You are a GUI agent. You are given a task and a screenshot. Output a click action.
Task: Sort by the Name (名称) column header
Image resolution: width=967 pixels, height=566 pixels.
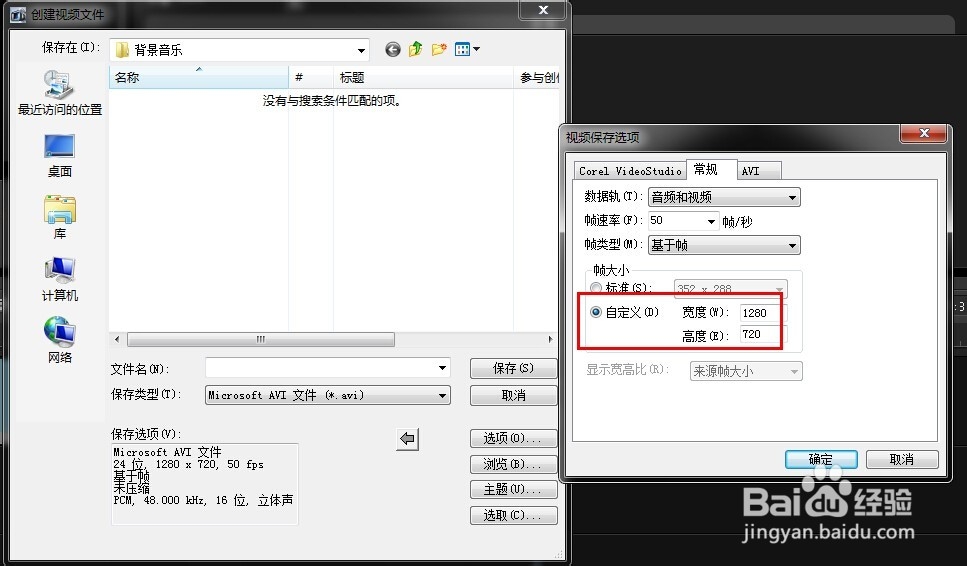point(199,78)
